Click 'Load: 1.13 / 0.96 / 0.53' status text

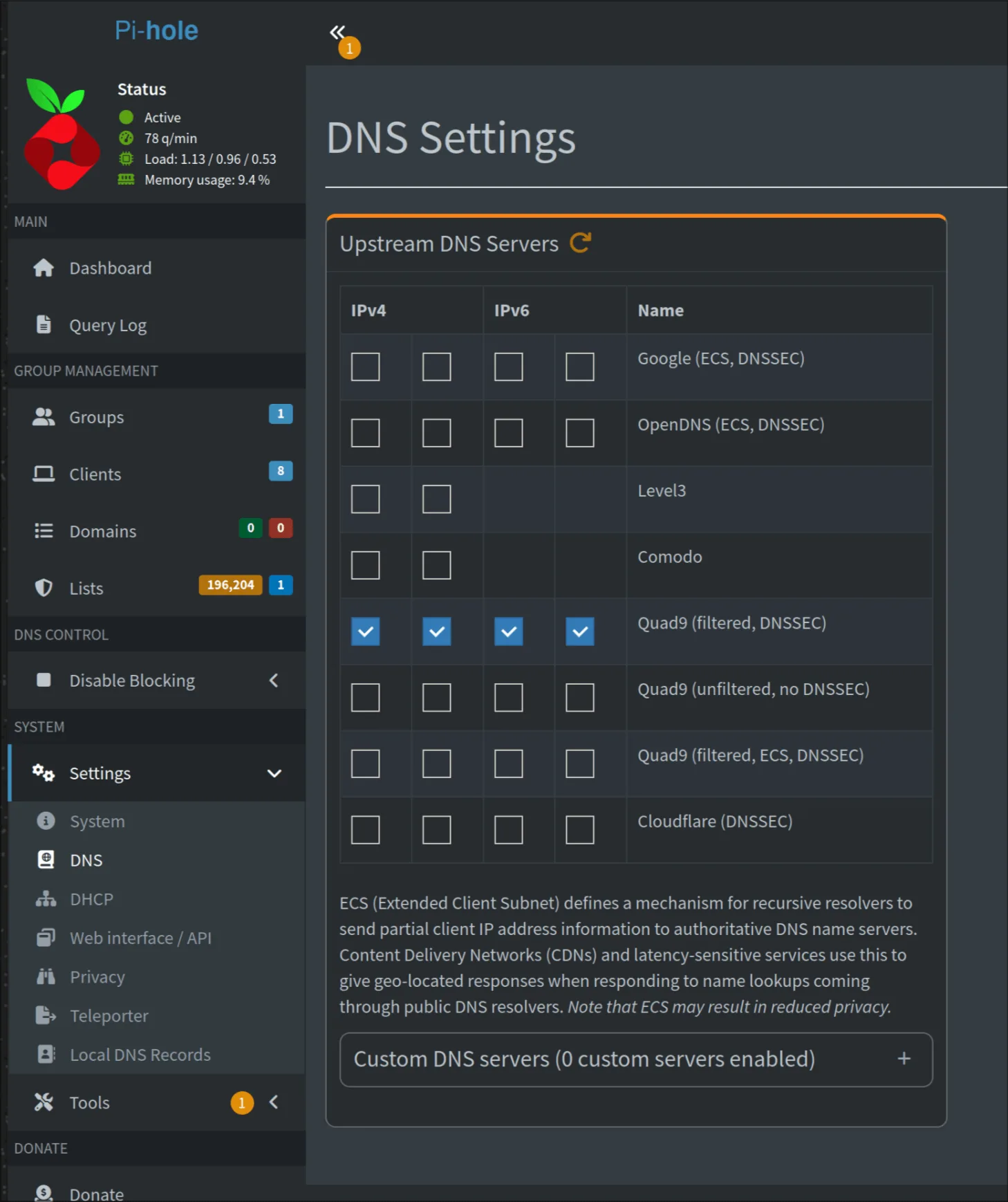point(210,159)
